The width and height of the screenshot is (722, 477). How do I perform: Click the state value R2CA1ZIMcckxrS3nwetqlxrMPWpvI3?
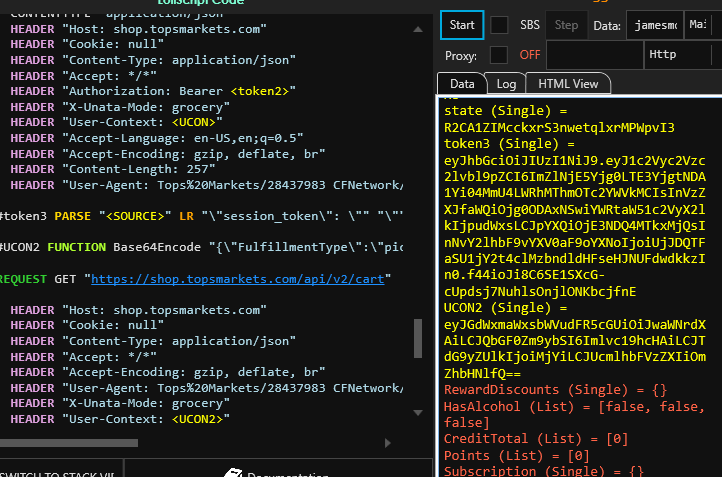point(559,128)
